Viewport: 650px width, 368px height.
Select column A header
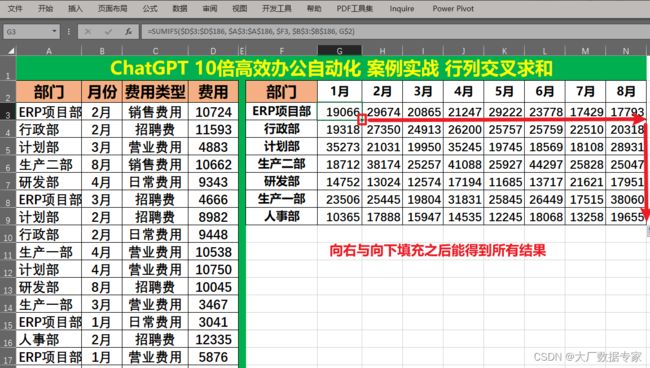pyautogui.click(x=49, y=51)
